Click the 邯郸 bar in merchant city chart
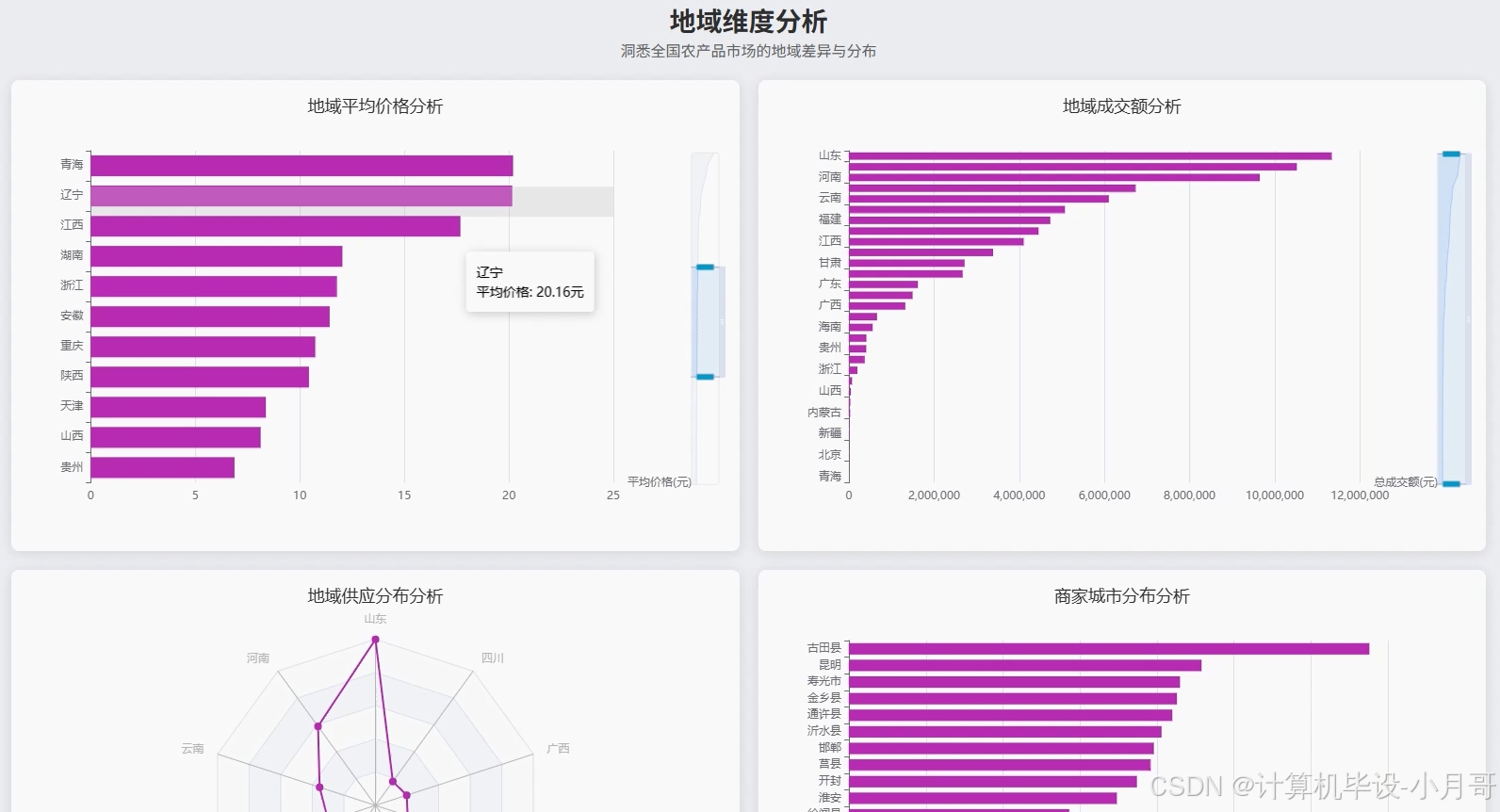The image size is (1500, 812). click(1002, 748)
